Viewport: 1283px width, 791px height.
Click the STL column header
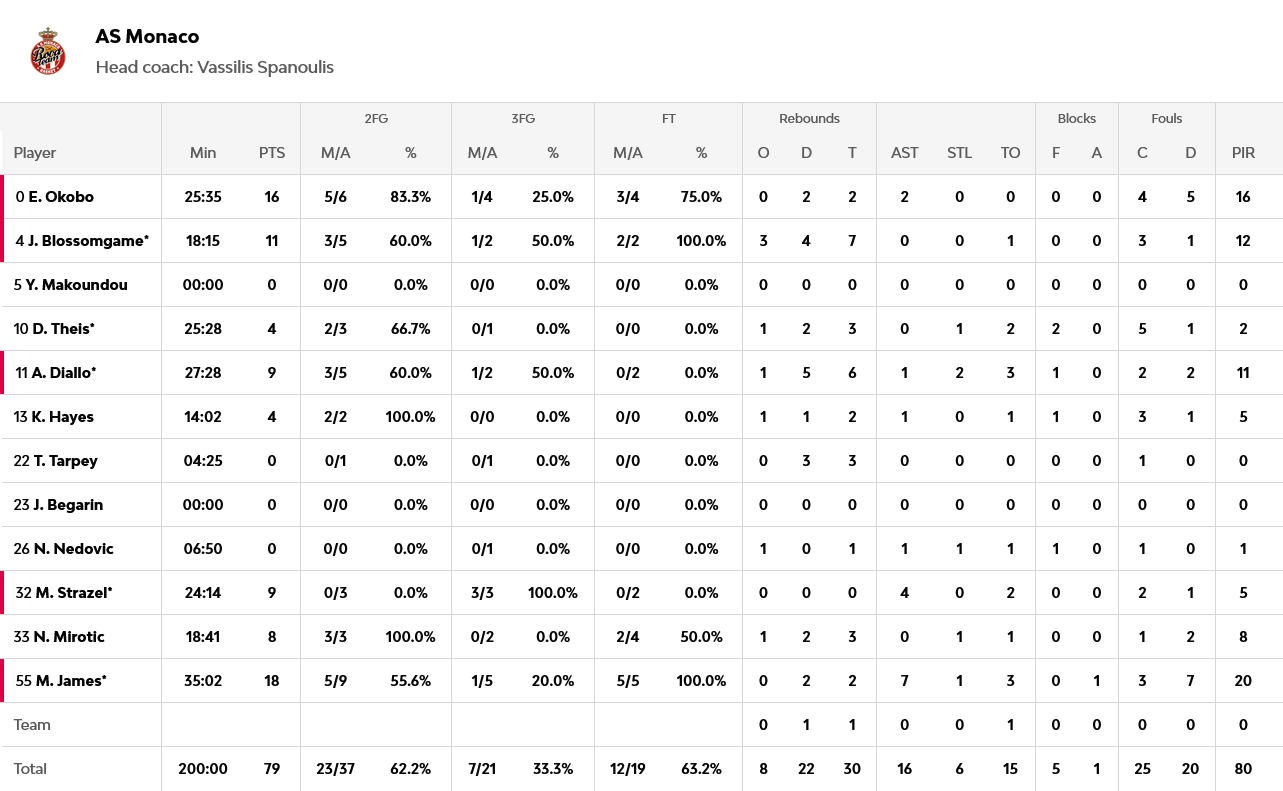959,153
